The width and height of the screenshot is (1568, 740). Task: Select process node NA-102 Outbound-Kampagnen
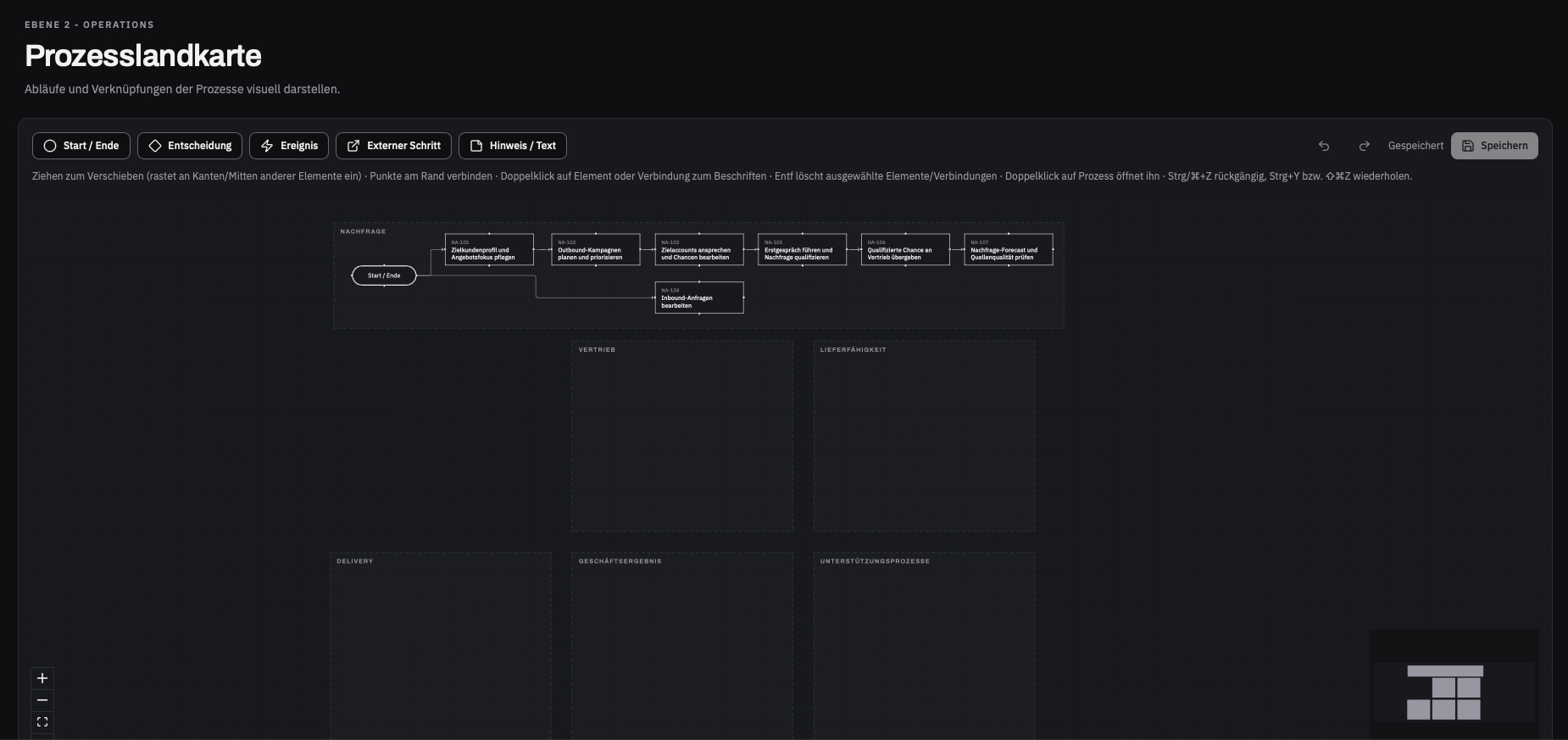click(596, 249)
